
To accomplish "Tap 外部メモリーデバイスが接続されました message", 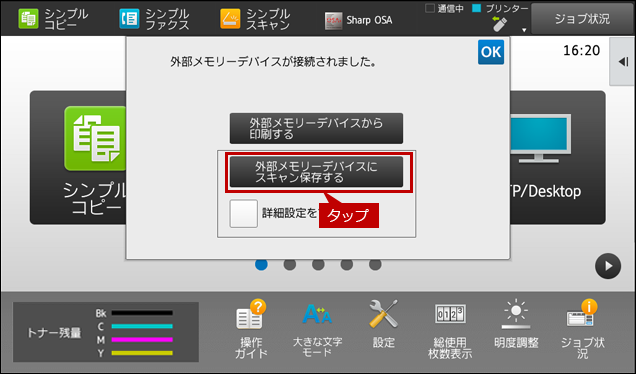I will click(x=273, y=62).
